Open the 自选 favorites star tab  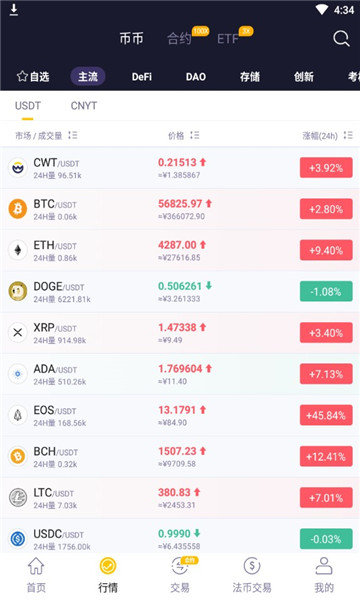[33, 77]
